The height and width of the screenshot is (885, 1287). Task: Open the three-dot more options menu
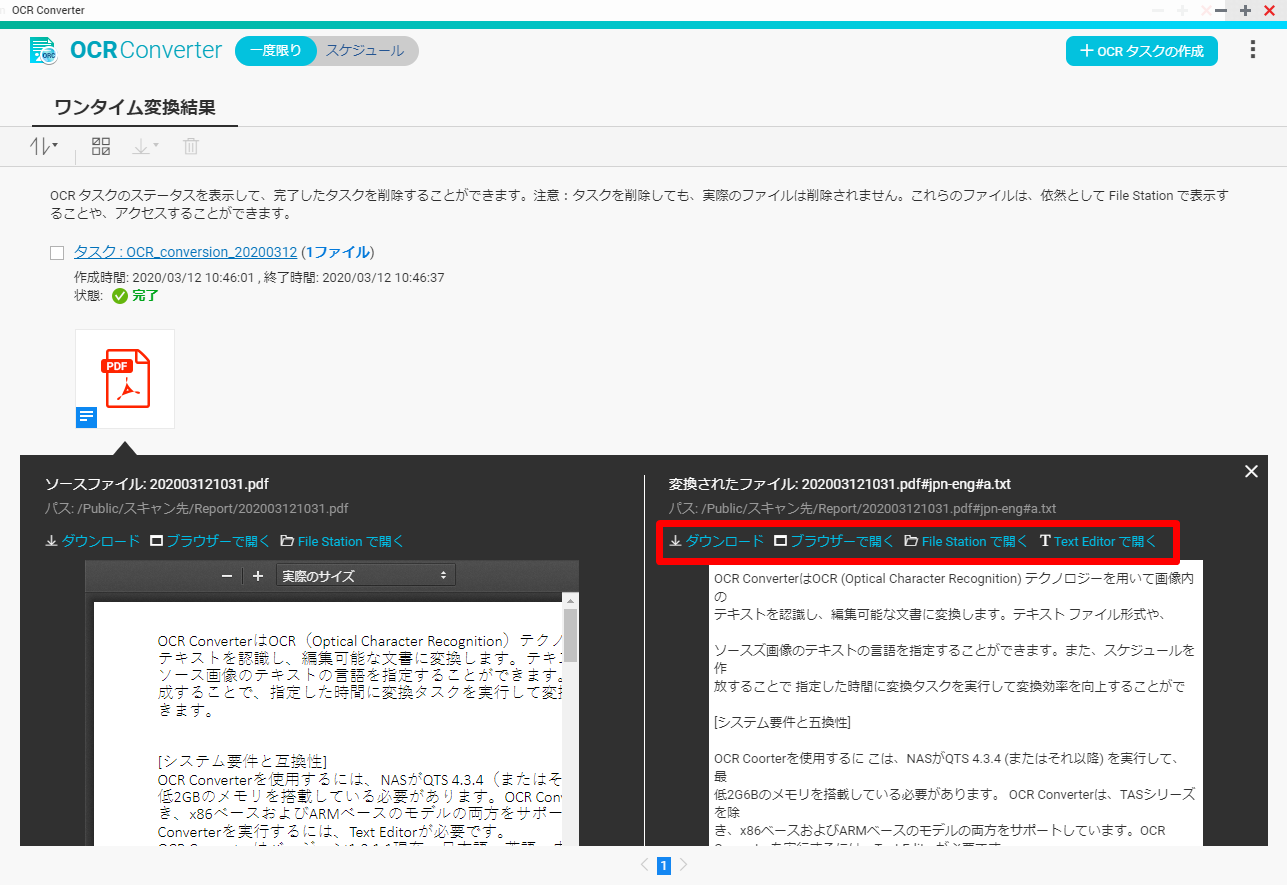[x=1253, y=50]
